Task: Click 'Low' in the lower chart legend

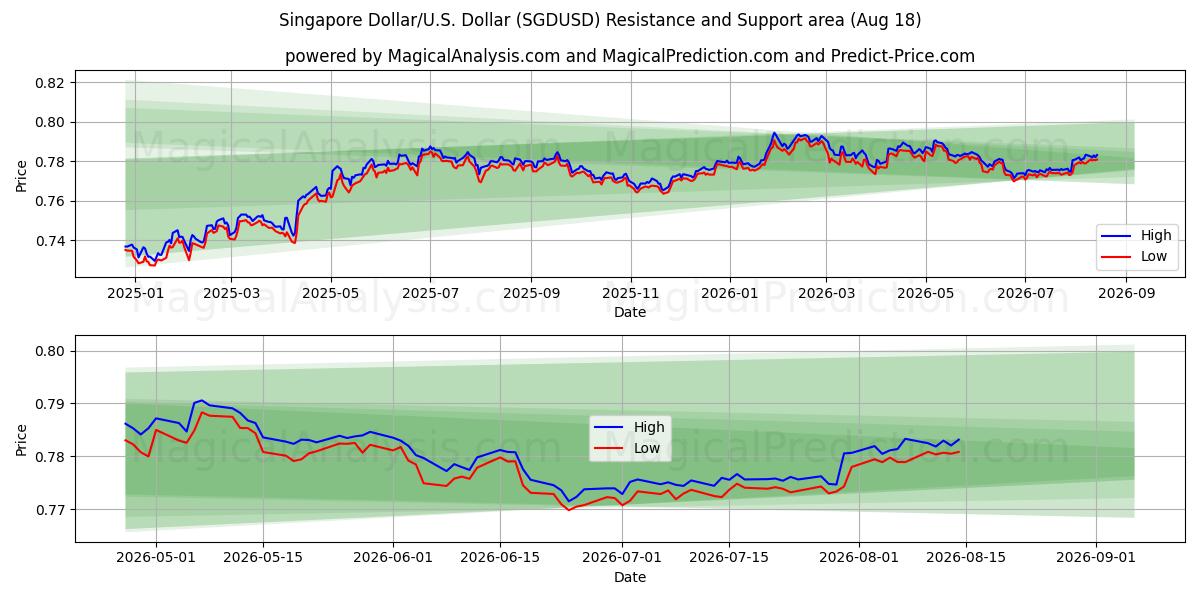Action: [646, 448]
